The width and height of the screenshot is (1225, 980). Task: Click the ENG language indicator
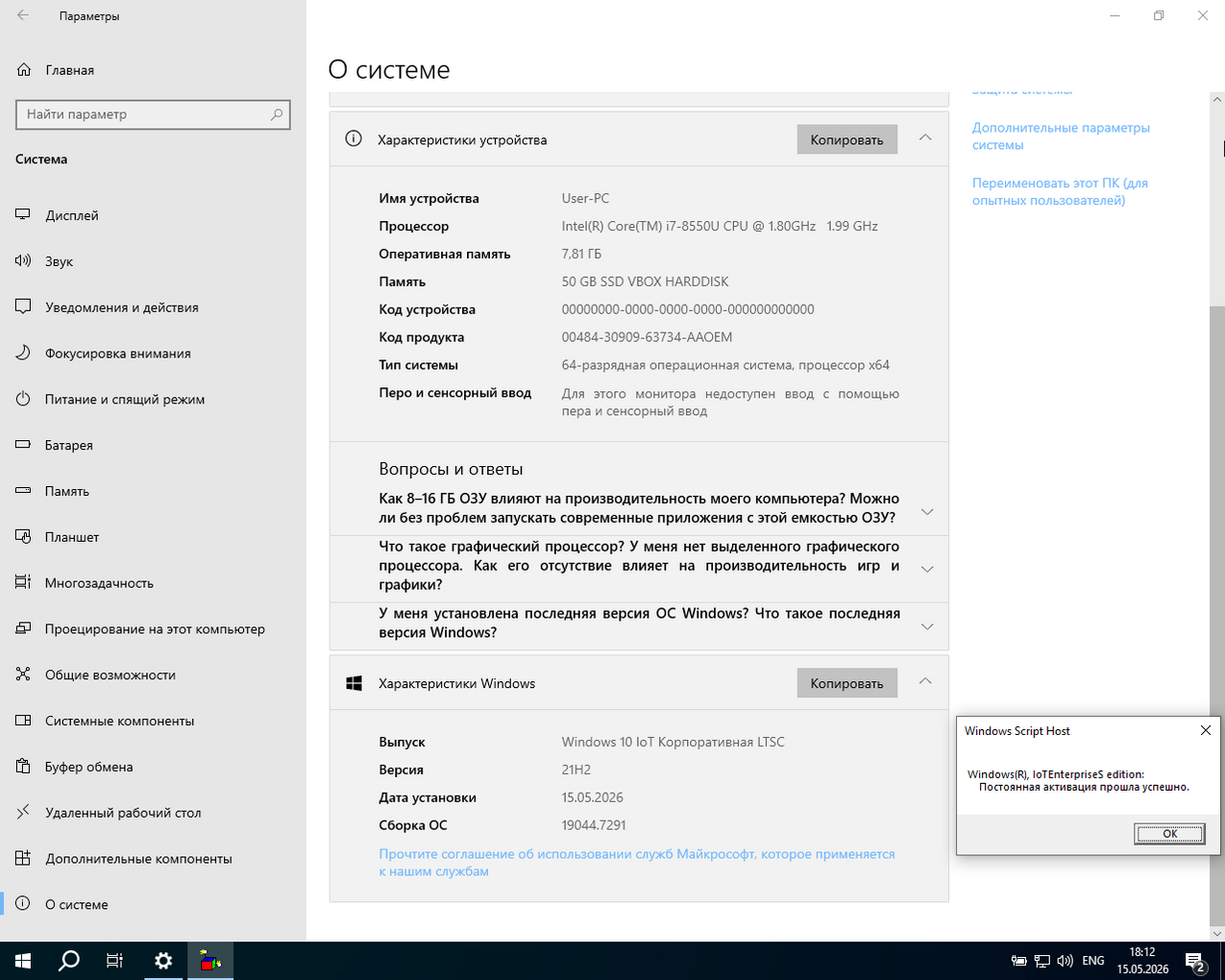pyautogui.click(x=1093, y=961)
